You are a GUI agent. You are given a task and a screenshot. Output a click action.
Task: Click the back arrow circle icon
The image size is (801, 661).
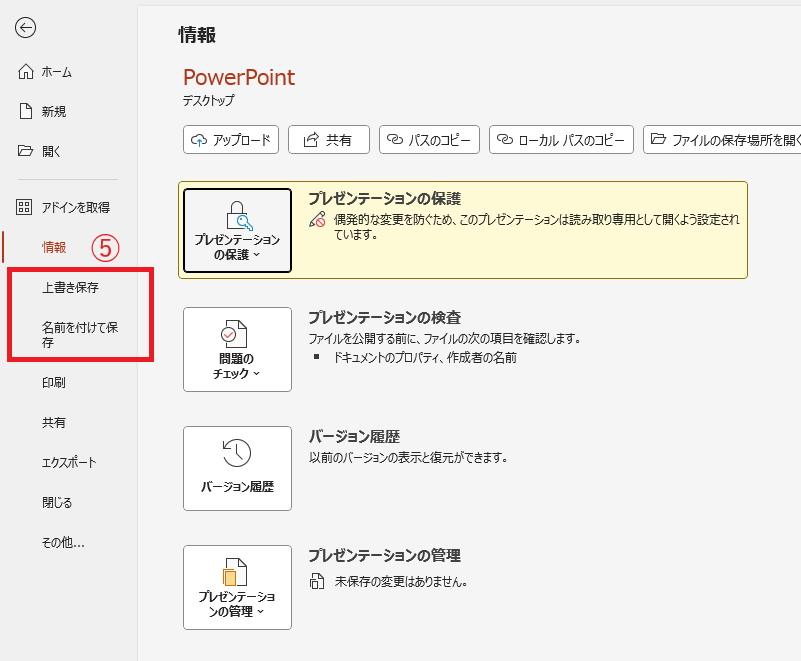tap(25, 28)
